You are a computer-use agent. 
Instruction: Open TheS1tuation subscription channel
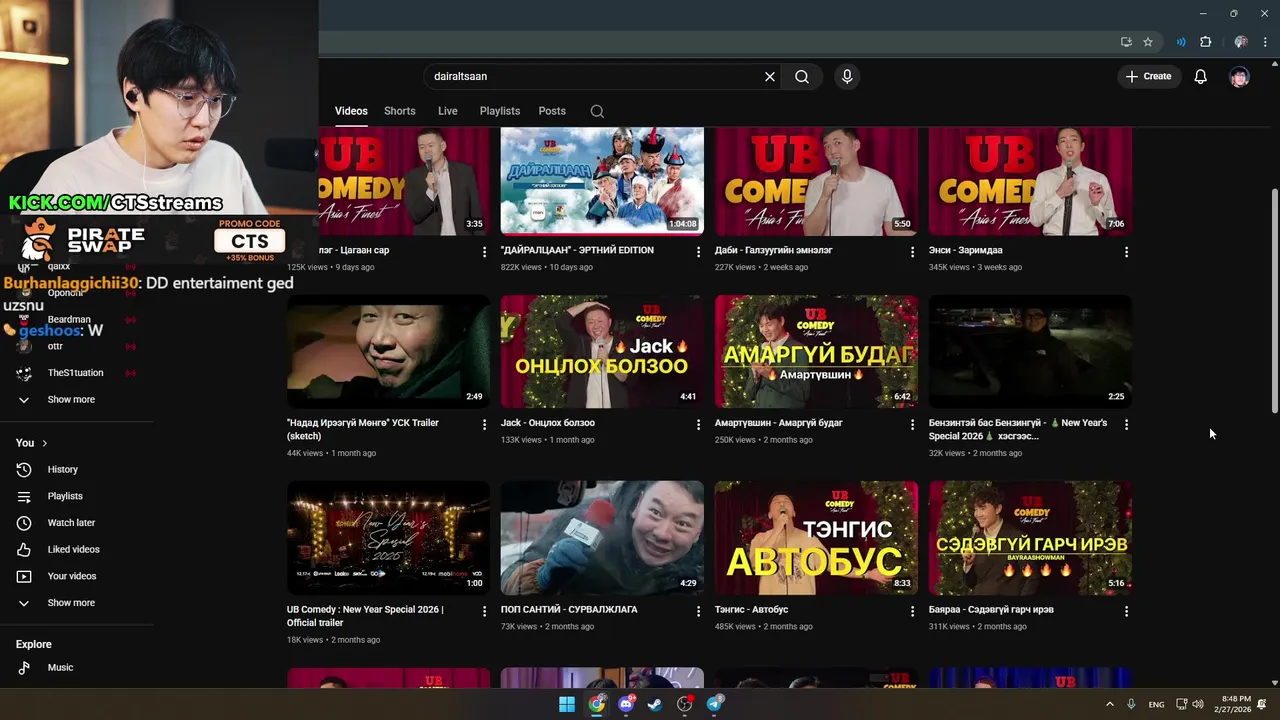coord(77,373)
